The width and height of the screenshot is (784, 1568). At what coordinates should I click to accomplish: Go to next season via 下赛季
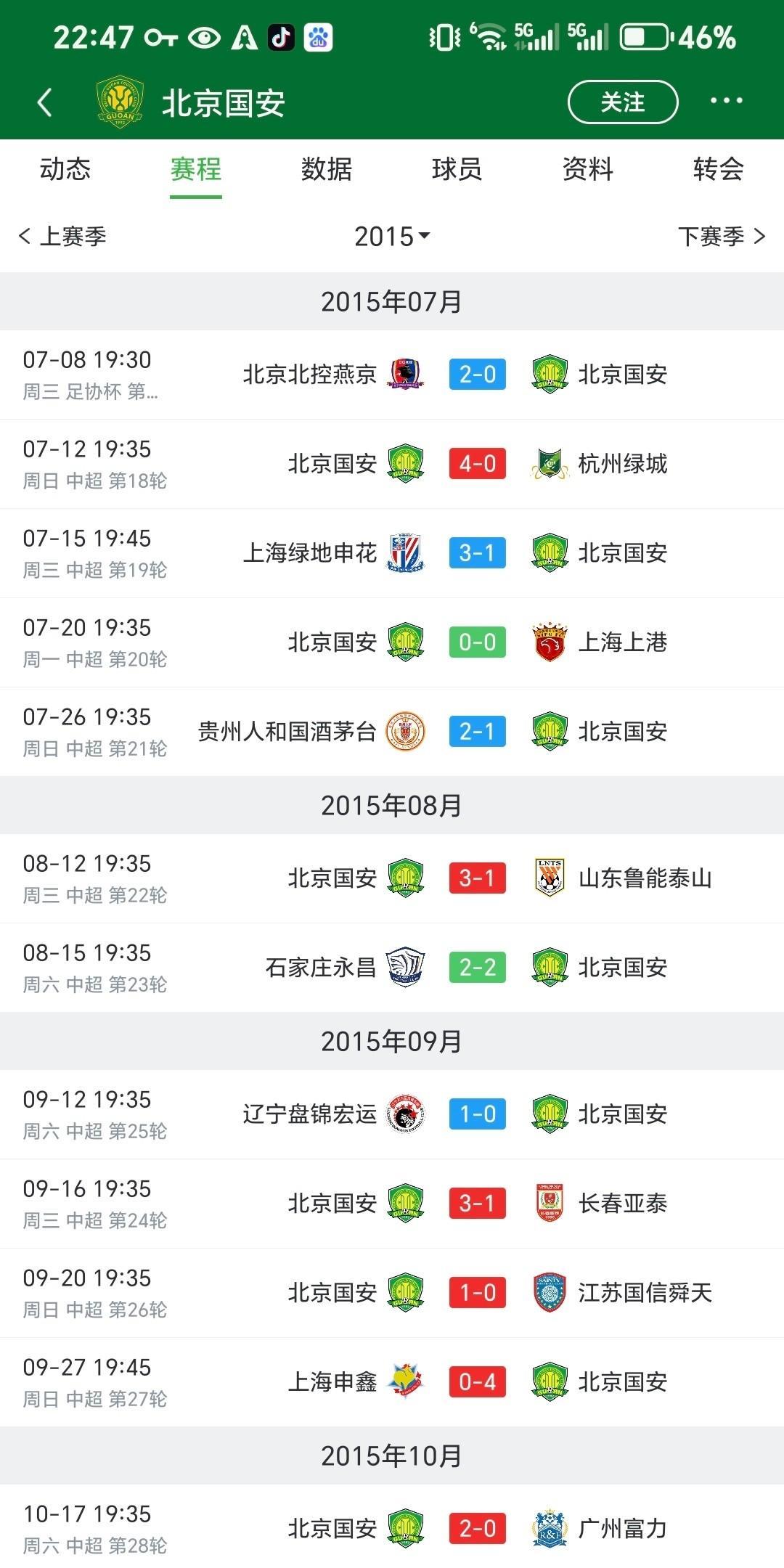pos(721,237)
